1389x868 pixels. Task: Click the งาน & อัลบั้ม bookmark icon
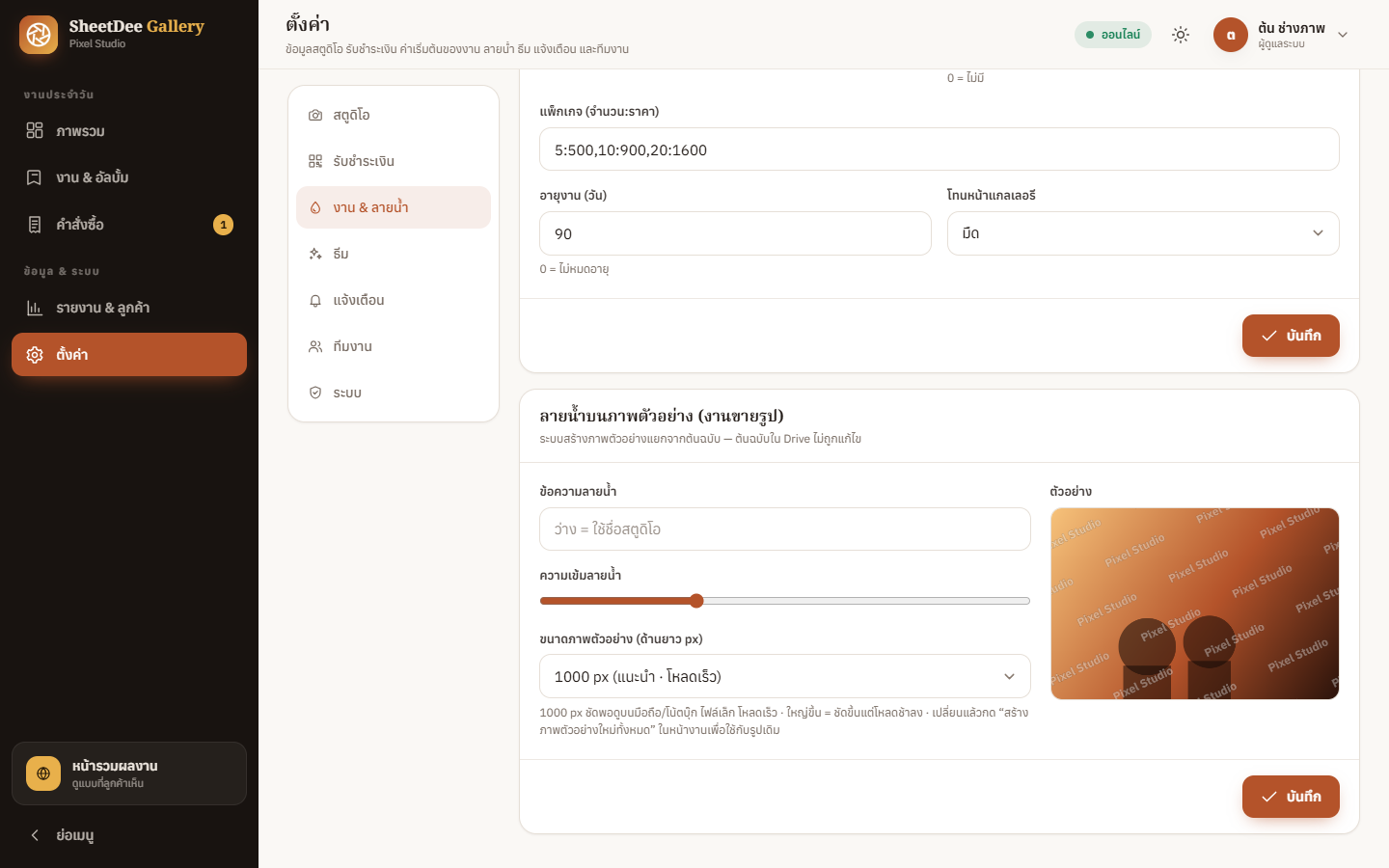click(x=35, y=177)
